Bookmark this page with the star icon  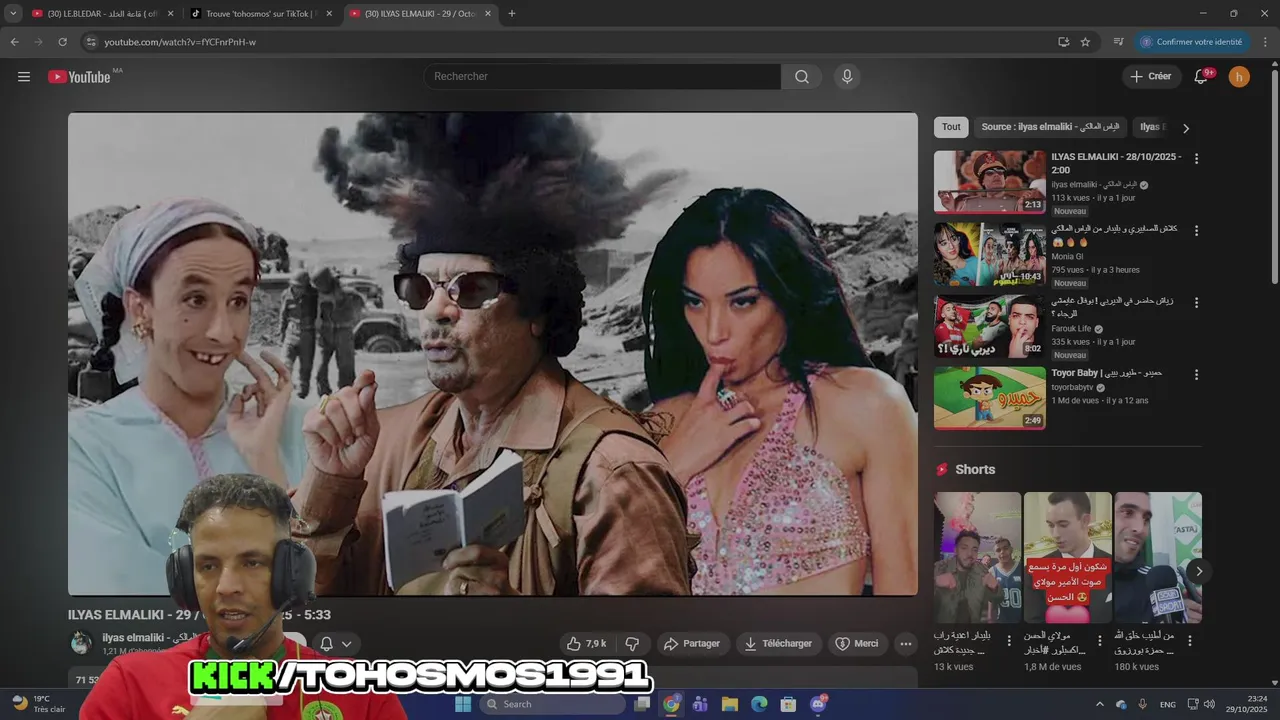[1085, 42]
